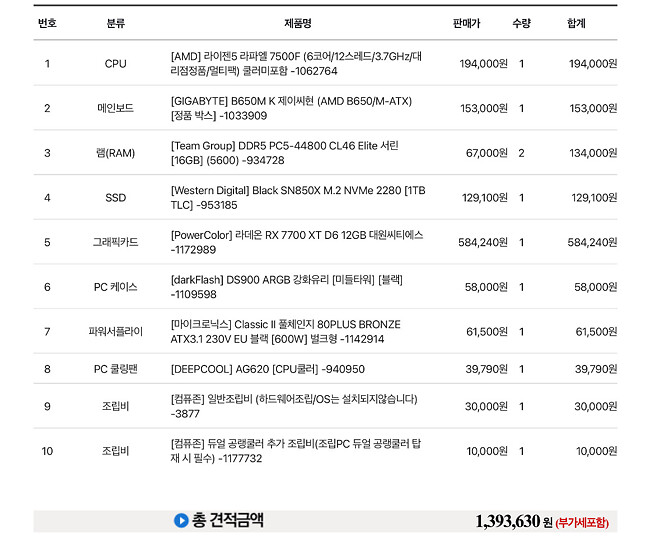Select the 램(RAM) category cell
This screenshot has height=540, width=660.
(115, 153)
